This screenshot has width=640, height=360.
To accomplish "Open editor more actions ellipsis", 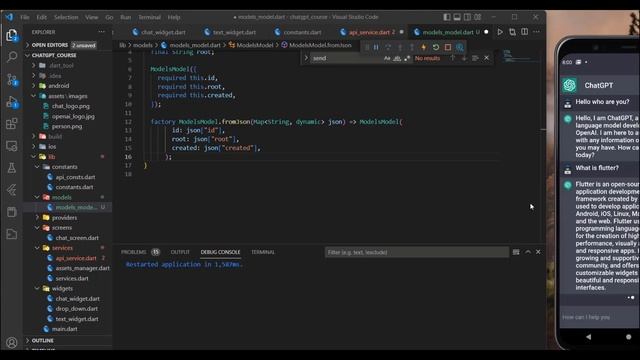I will click(537, 32).
